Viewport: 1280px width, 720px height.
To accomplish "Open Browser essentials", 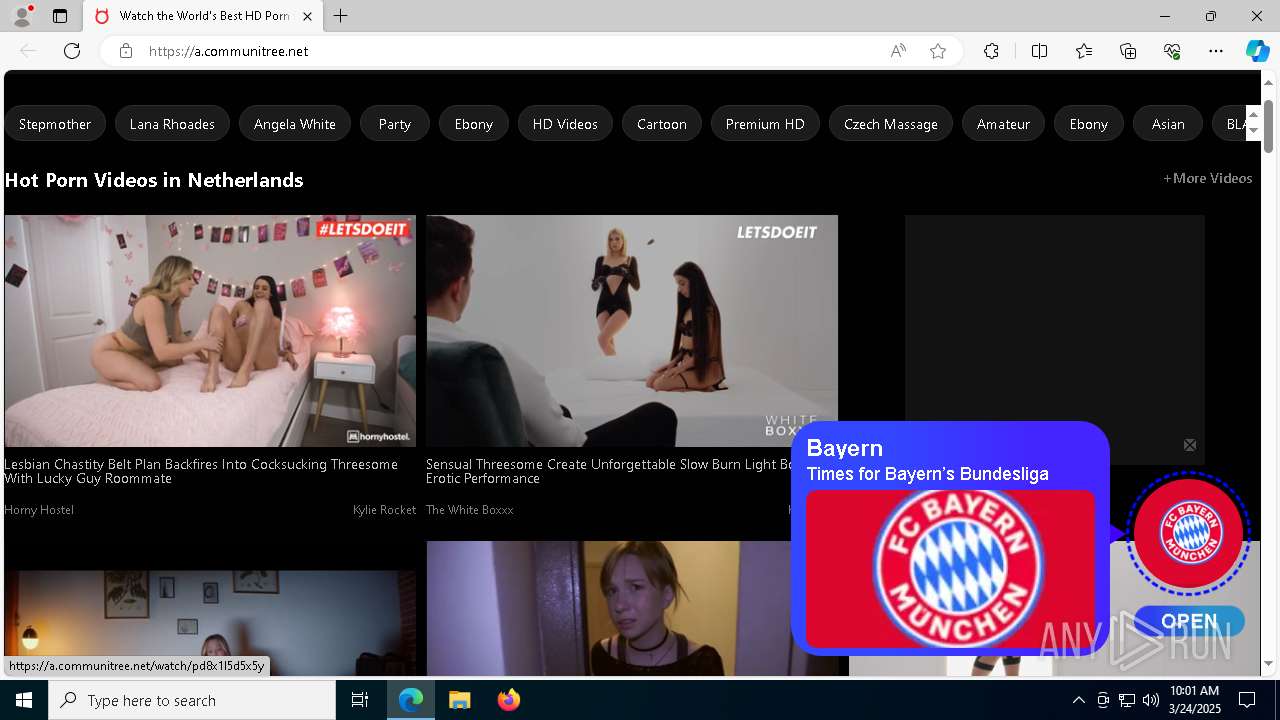I will (x=1172, y=51).
